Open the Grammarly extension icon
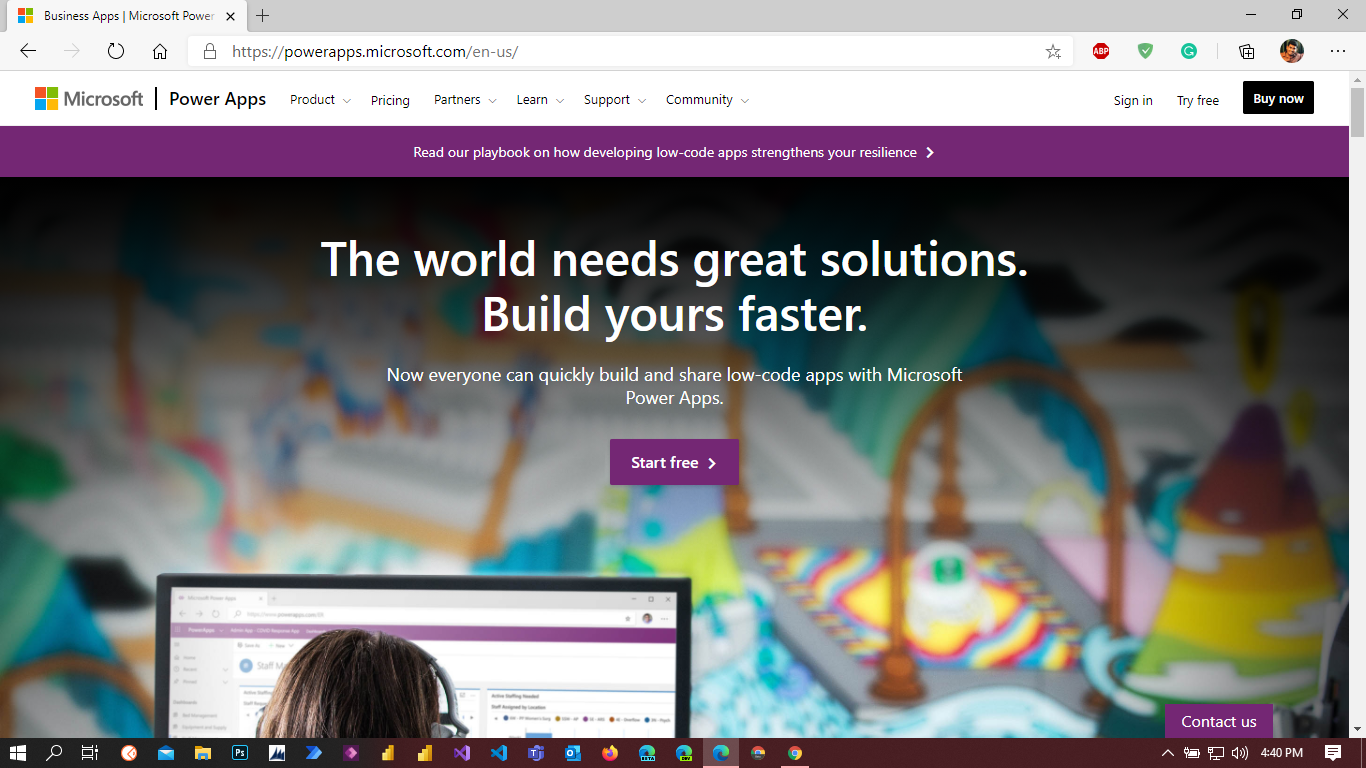The height and width of the screenshot is (768, 1366). coord(1189,51)
